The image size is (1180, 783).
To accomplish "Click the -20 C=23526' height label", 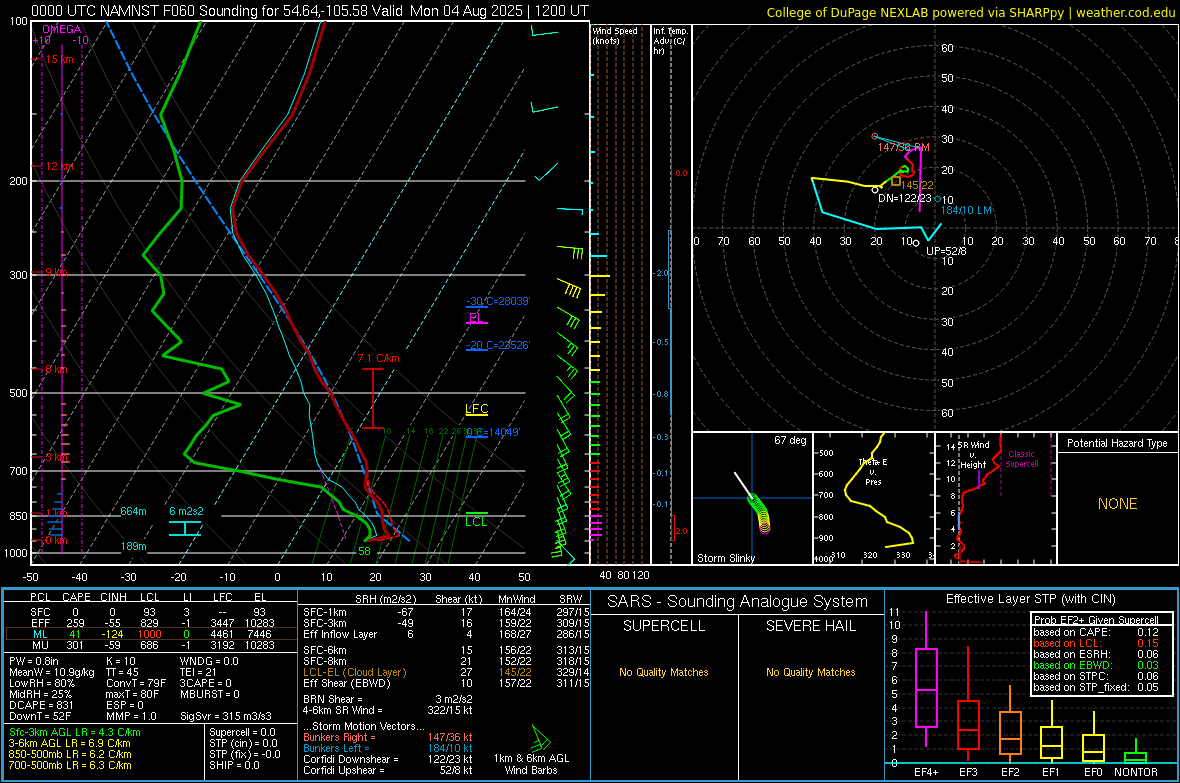I will click(498, 345).
